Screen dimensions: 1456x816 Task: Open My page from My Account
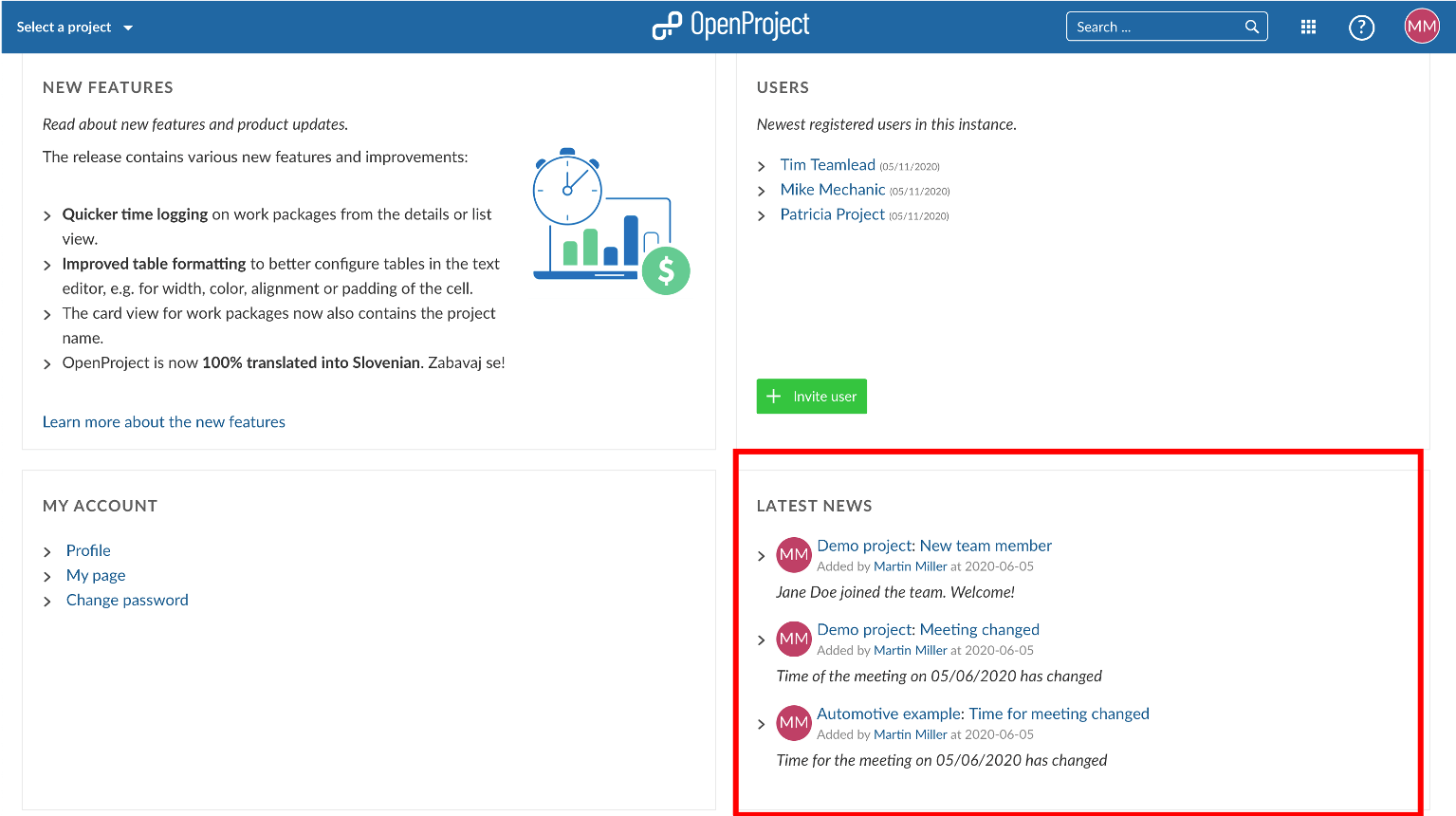pos(95,575)
